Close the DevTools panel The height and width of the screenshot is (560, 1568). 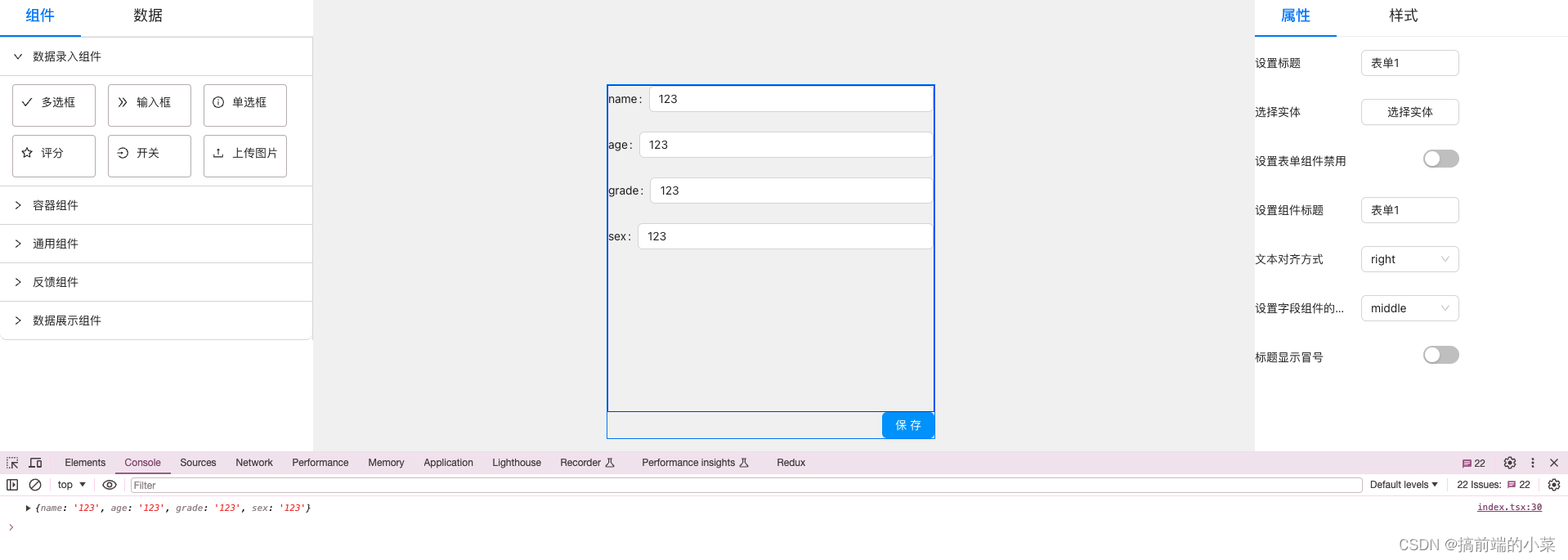pyautogui.click(x=1554, y=463)
